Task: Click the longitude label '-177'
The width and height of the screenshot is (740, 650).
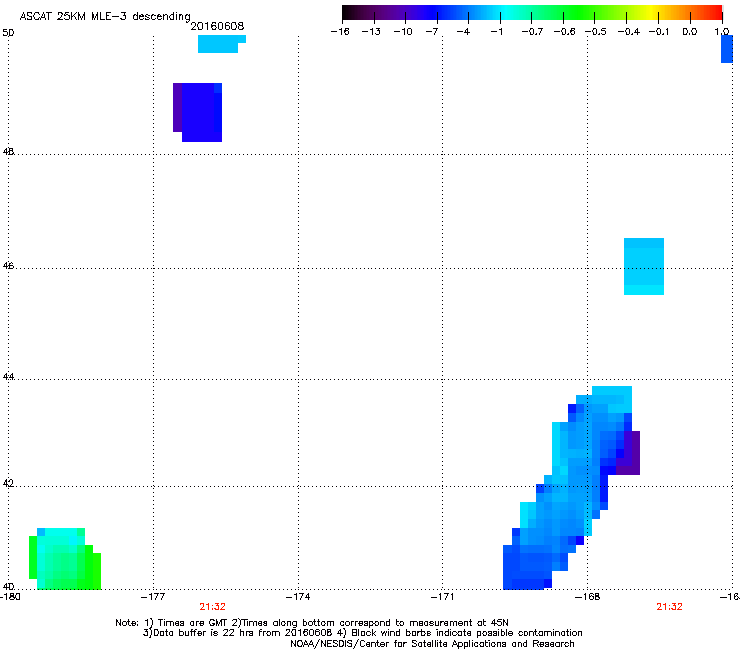Action: [153, 597]
